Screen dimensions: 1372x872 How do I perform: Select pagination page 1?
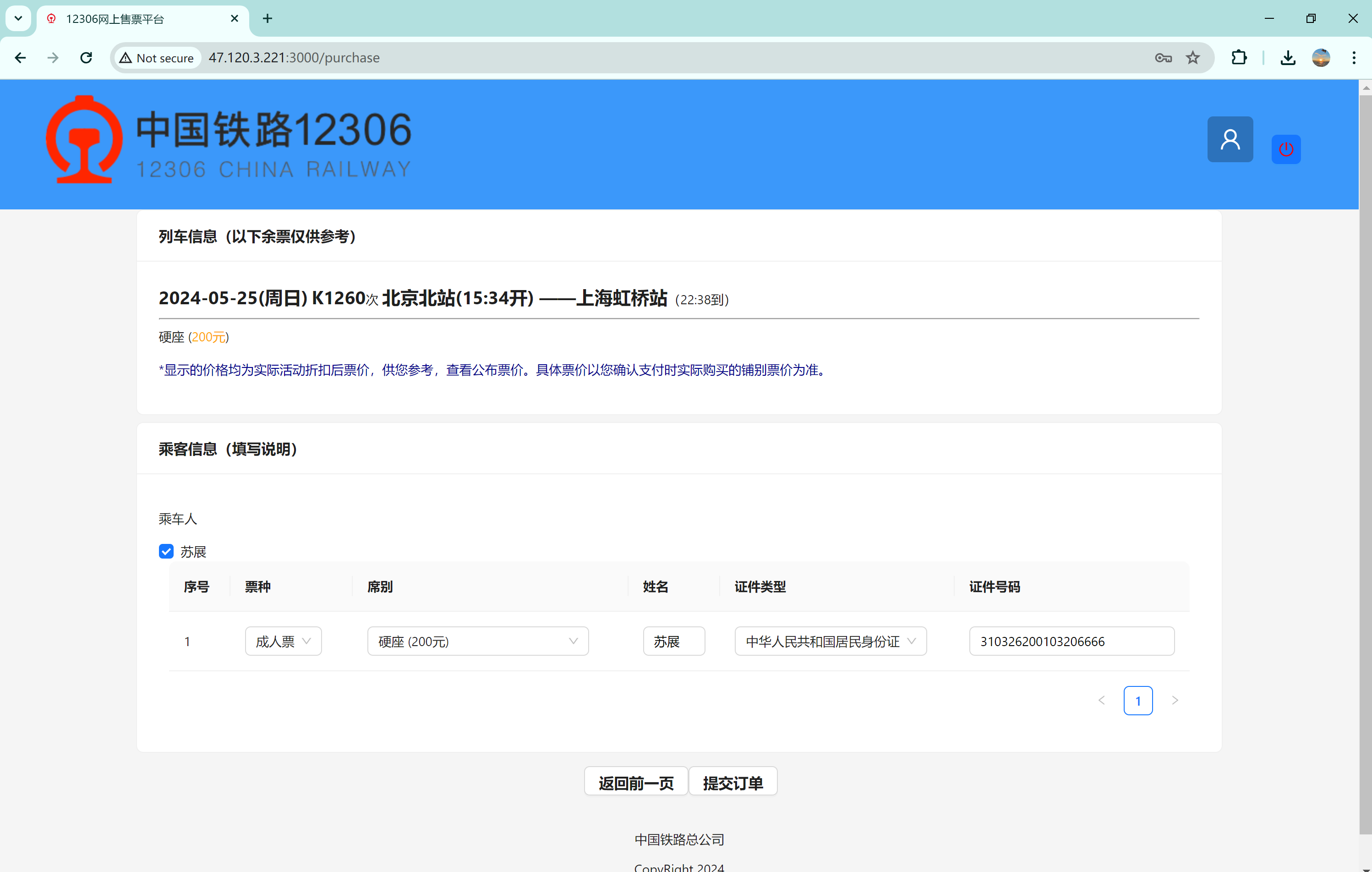(1138, 701)
